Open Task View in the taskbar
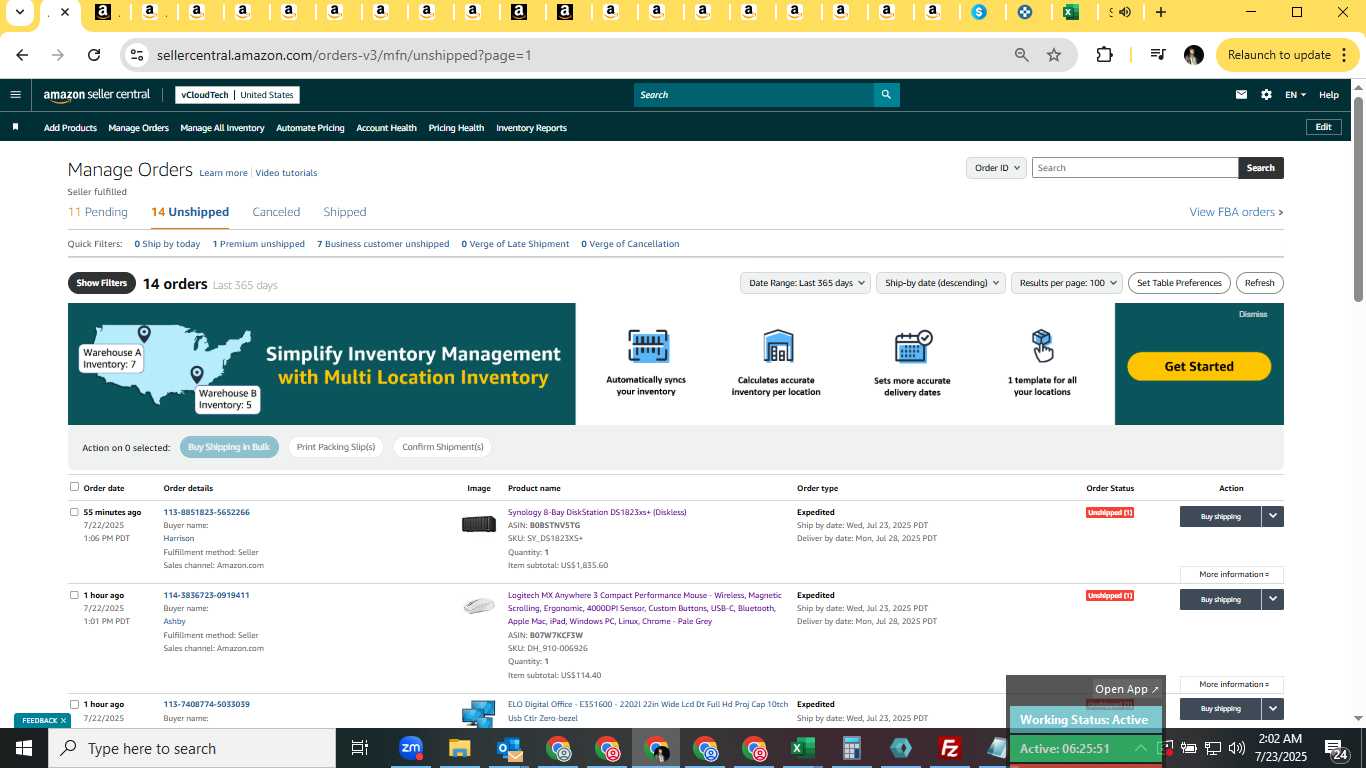Screen dimensions: 1366x768 (x=360, y=748)
